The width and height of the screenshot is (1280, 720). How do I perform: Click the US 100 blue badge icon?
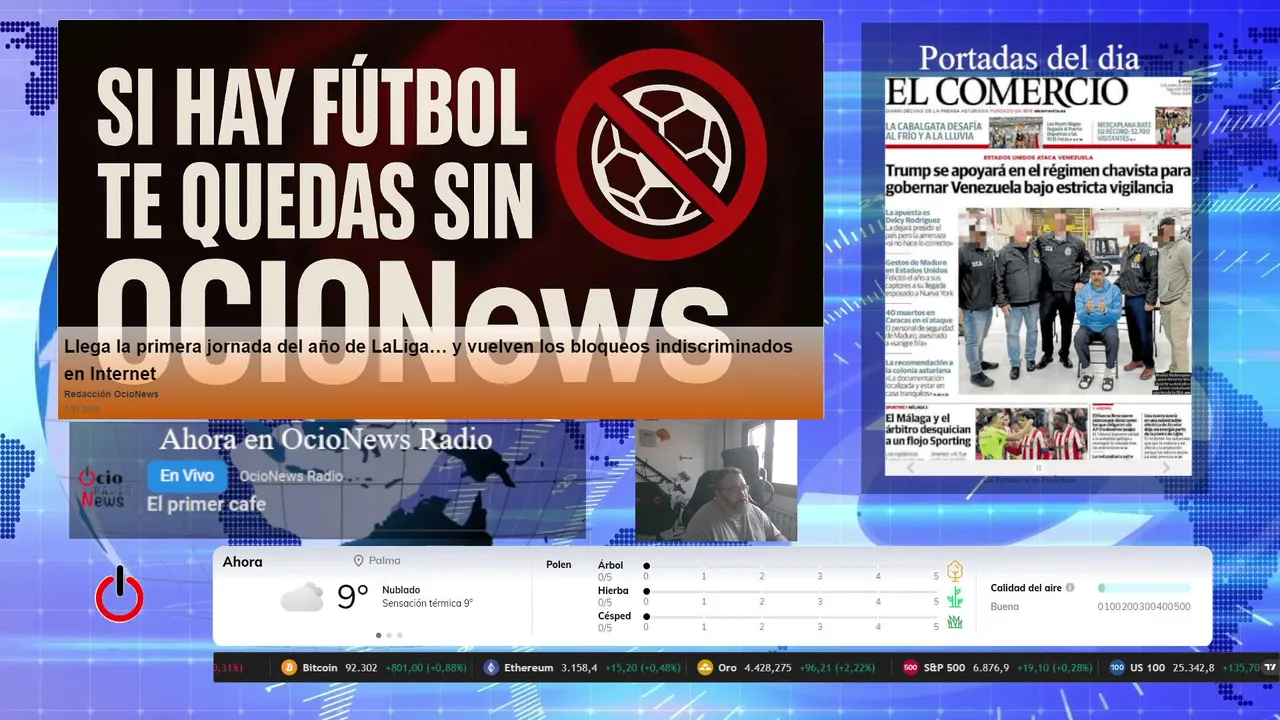pyautogui.click(x=1117, y=667)
